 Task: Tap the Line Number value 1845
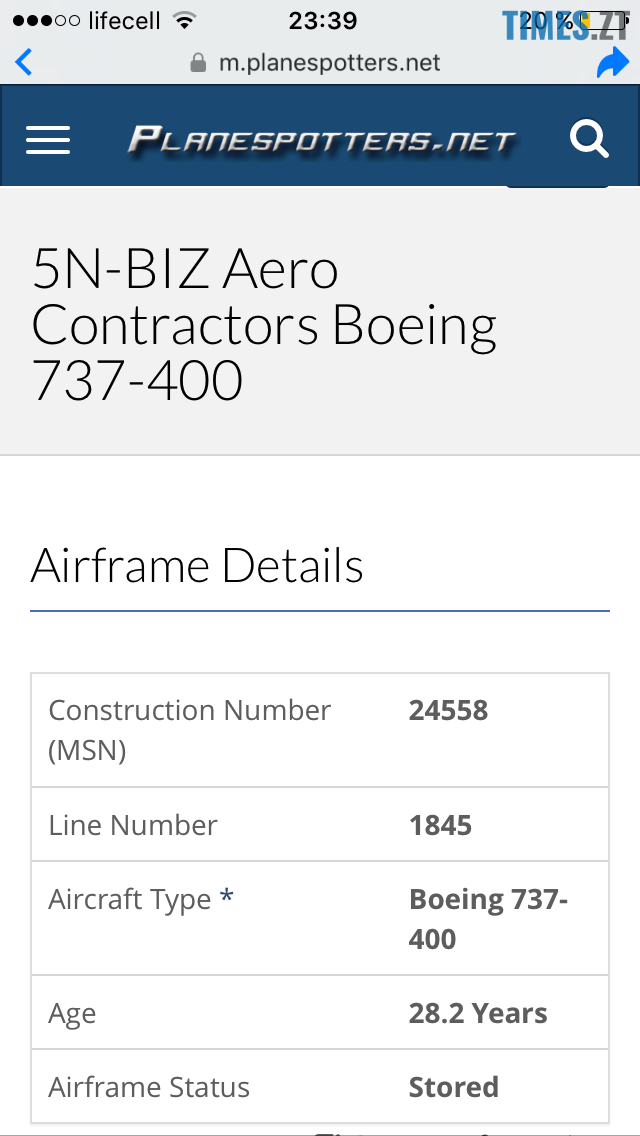[x=440, y=825]
